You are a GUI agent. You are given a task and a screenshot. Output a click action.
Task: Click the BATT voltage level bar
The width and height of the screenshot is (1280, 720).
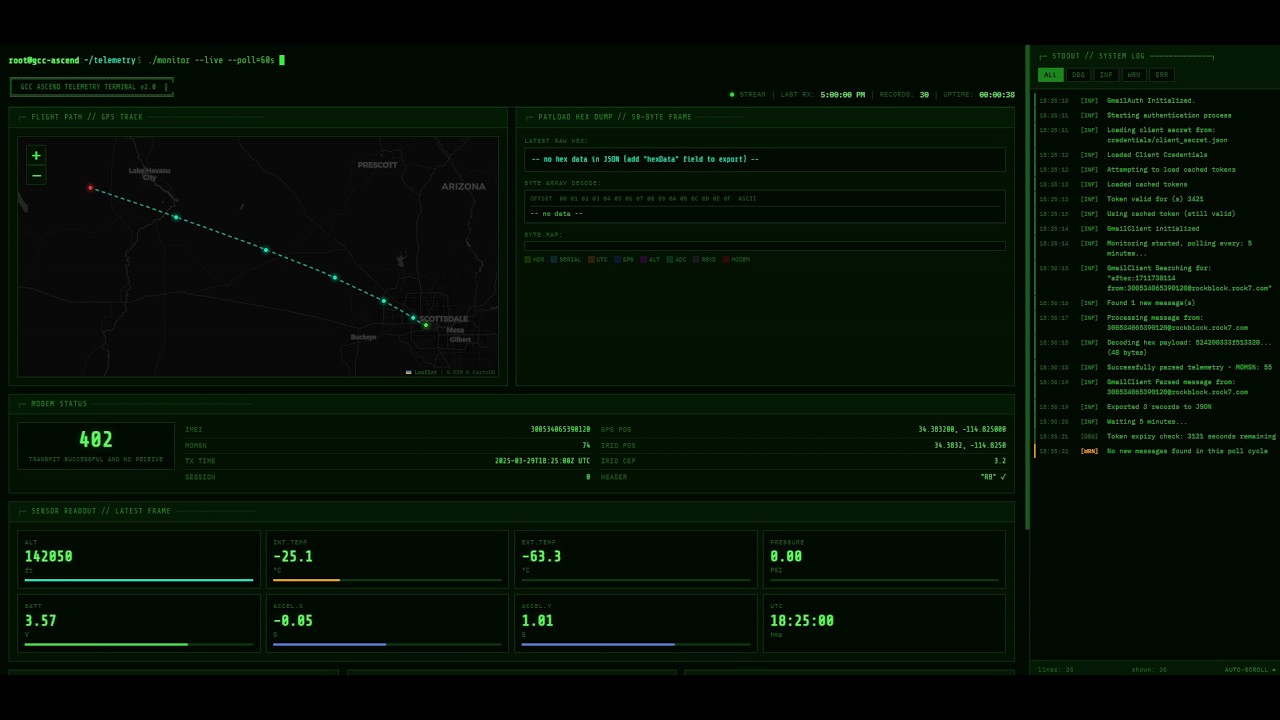click(106, 644)
